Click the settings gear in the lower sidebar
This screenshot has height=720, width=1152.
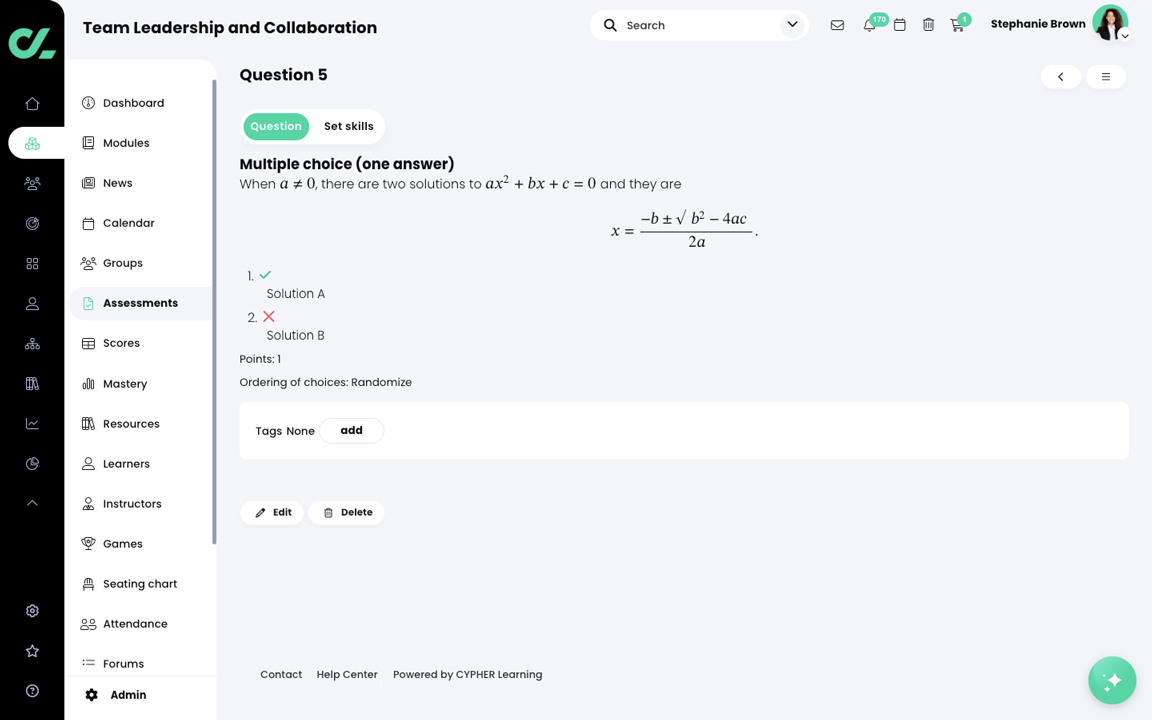(x=32, y=610)
